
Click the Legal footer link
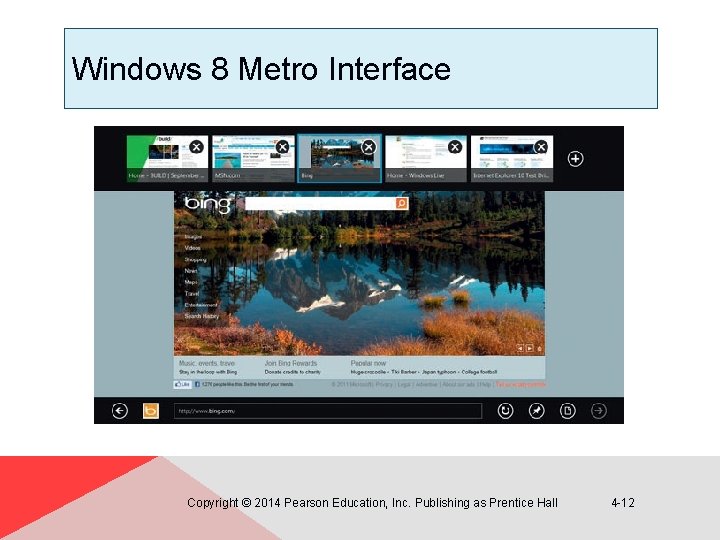pyautogui.click(x=404, y=384)
